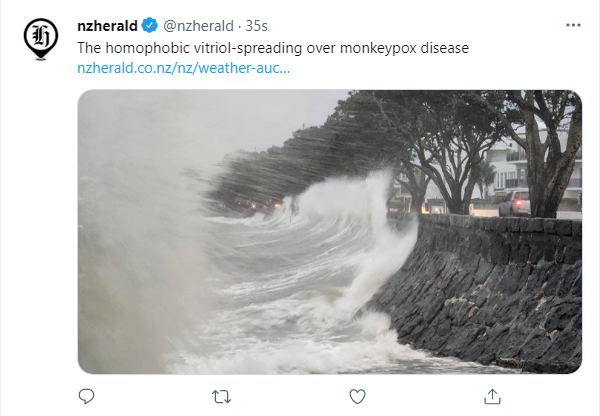Open the three-dot more options menu

(x=573, y=25)
